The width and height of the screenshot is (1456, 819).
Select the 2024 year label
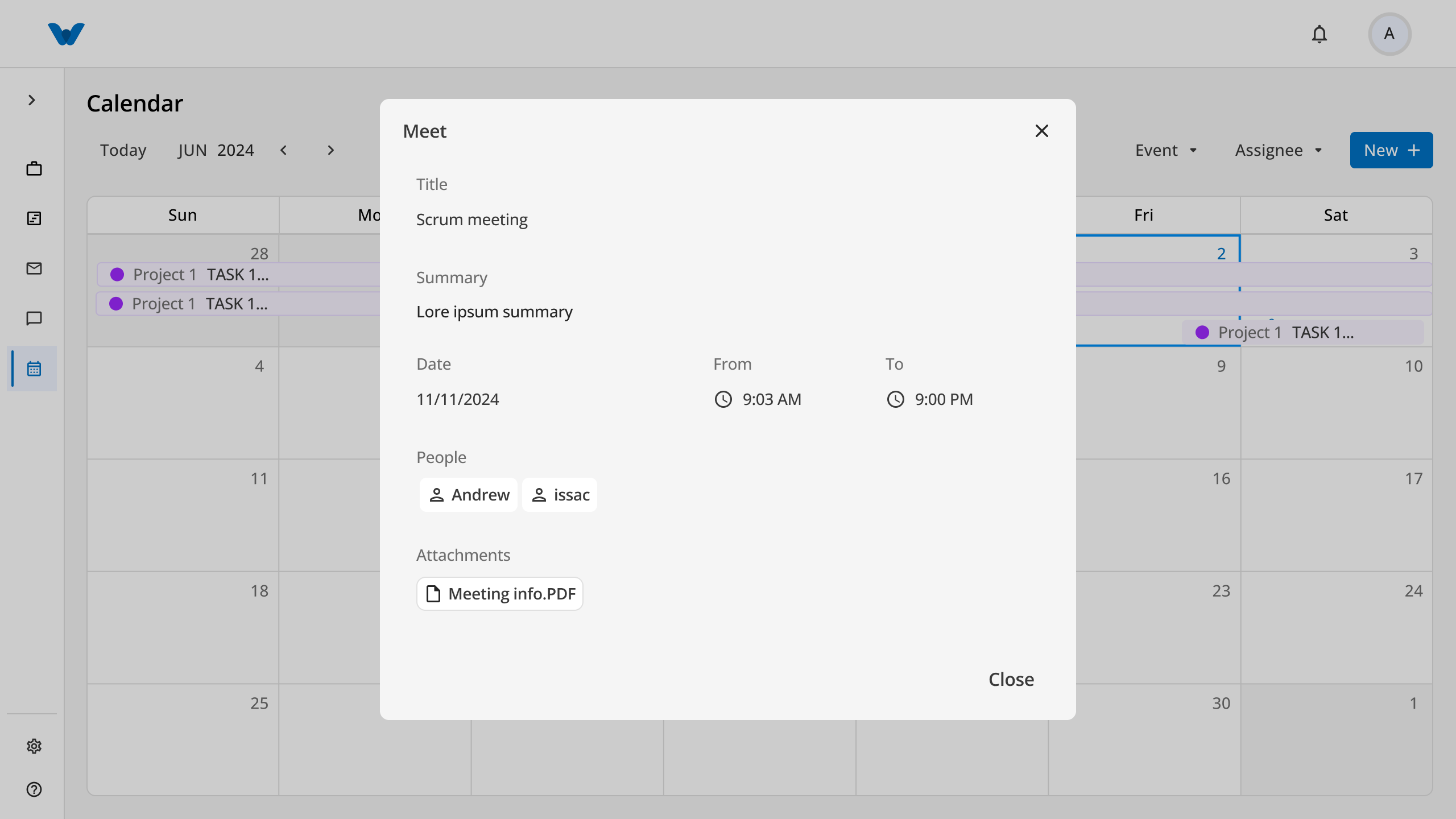coord(235,150)
